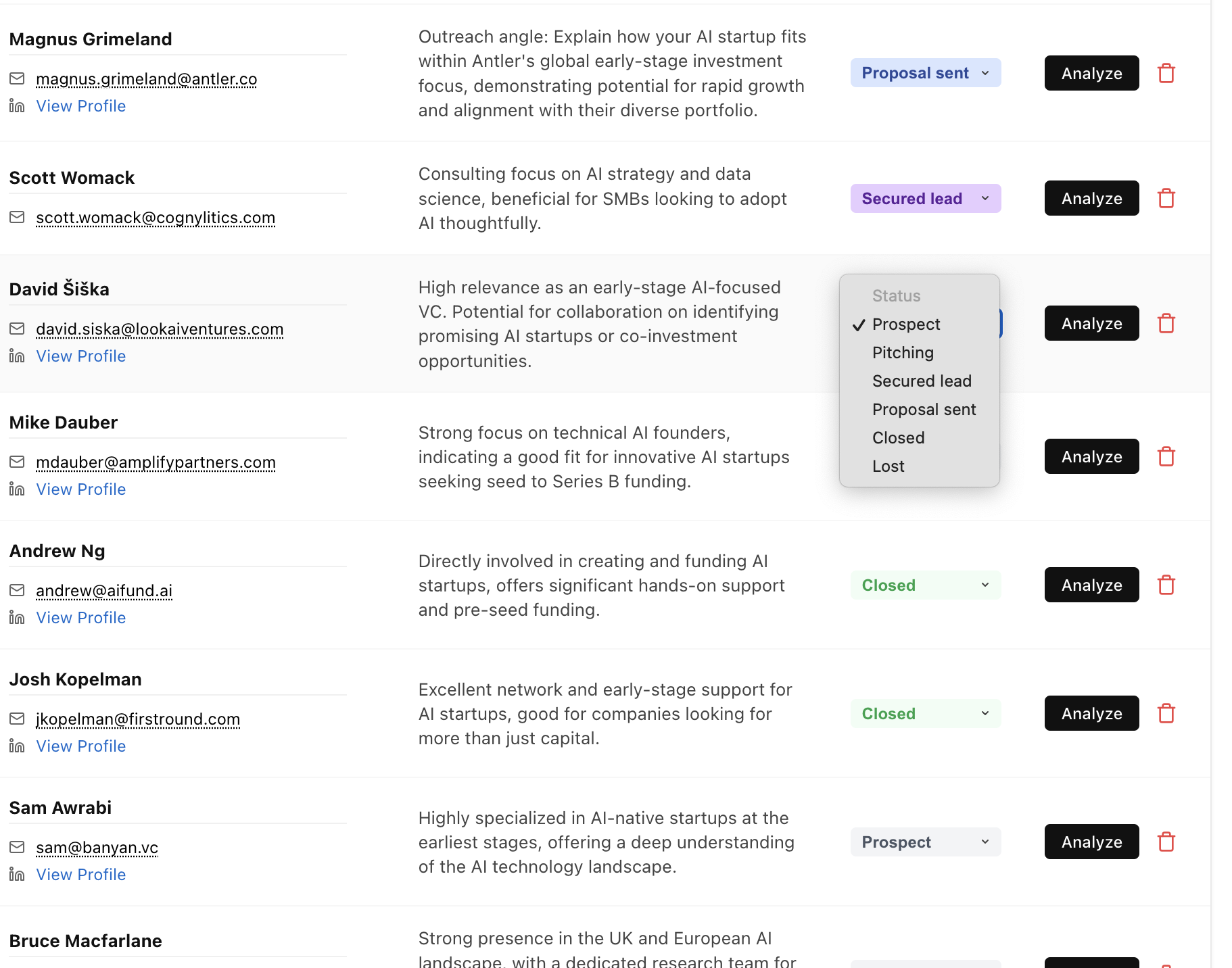Select the checked Prospect menu option
1232x968 pixels.
tap(906, 324)
